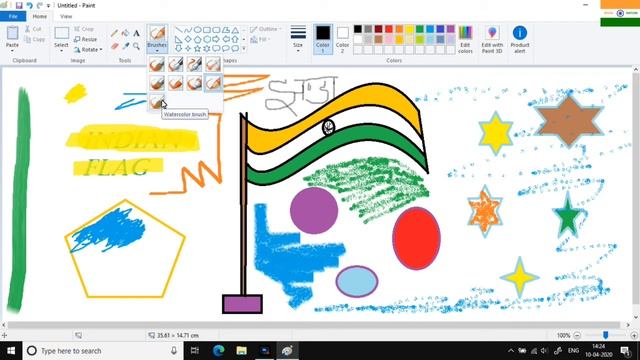The width and height of the screenshot is (640, 360).
Task: Switch to the View tab
Action: pos(66,16)
